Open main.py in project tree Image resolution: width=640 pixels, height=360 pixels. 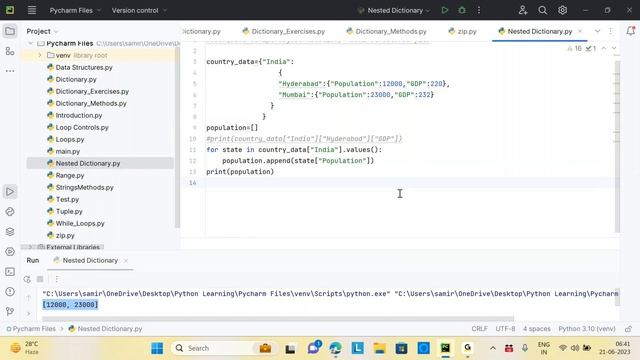(67, 151)
